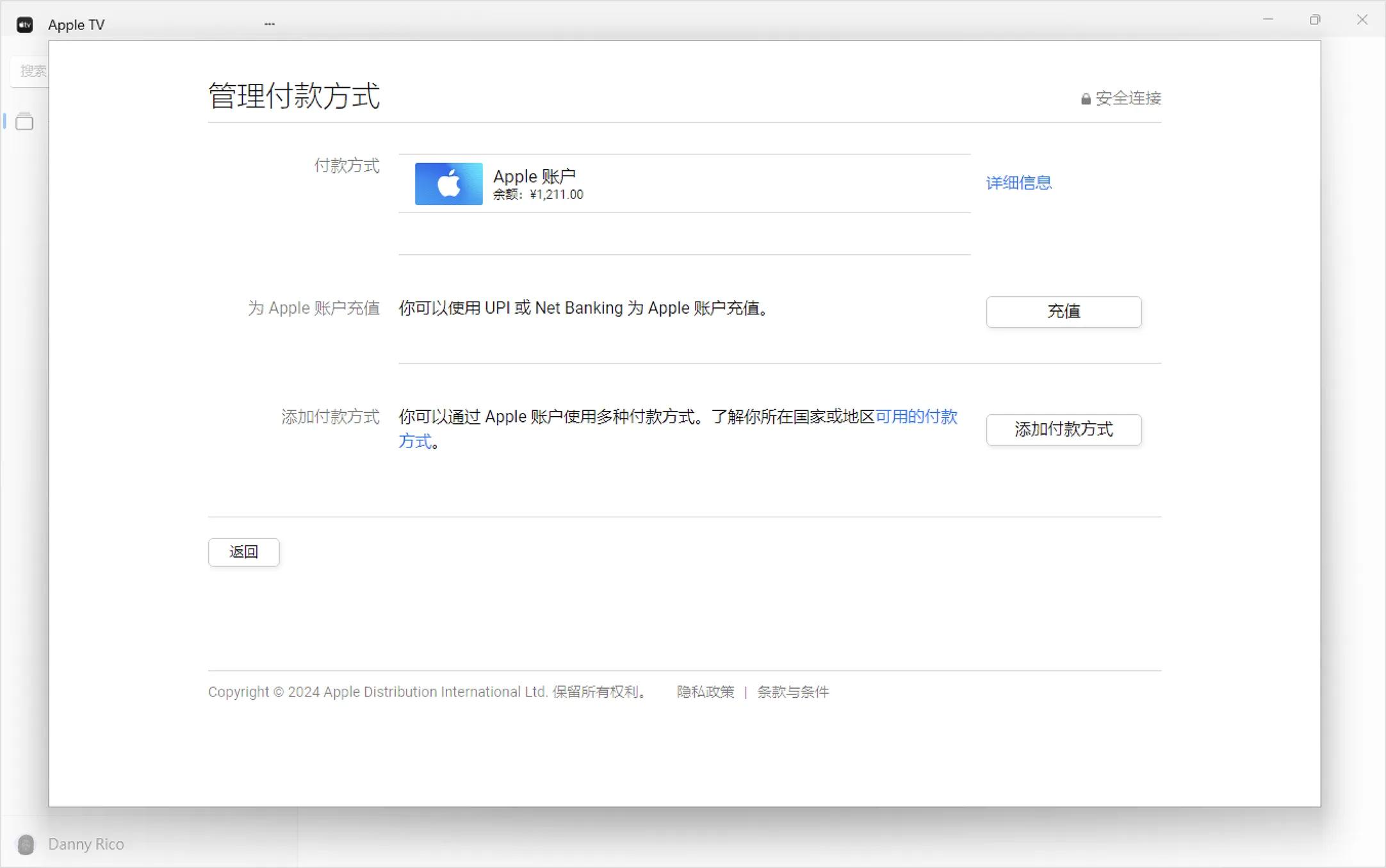Screen dimensions: 1386x868
Task: Click the 返回 back button
Action: 244,551
